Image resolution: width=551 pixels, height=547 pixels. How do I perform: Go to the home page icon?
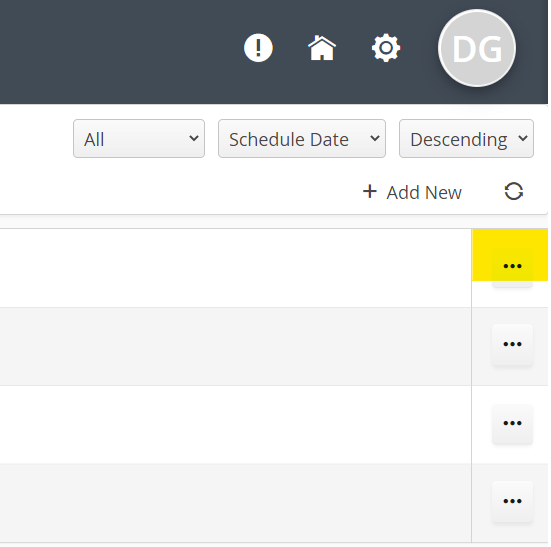[x=322, y=48]
